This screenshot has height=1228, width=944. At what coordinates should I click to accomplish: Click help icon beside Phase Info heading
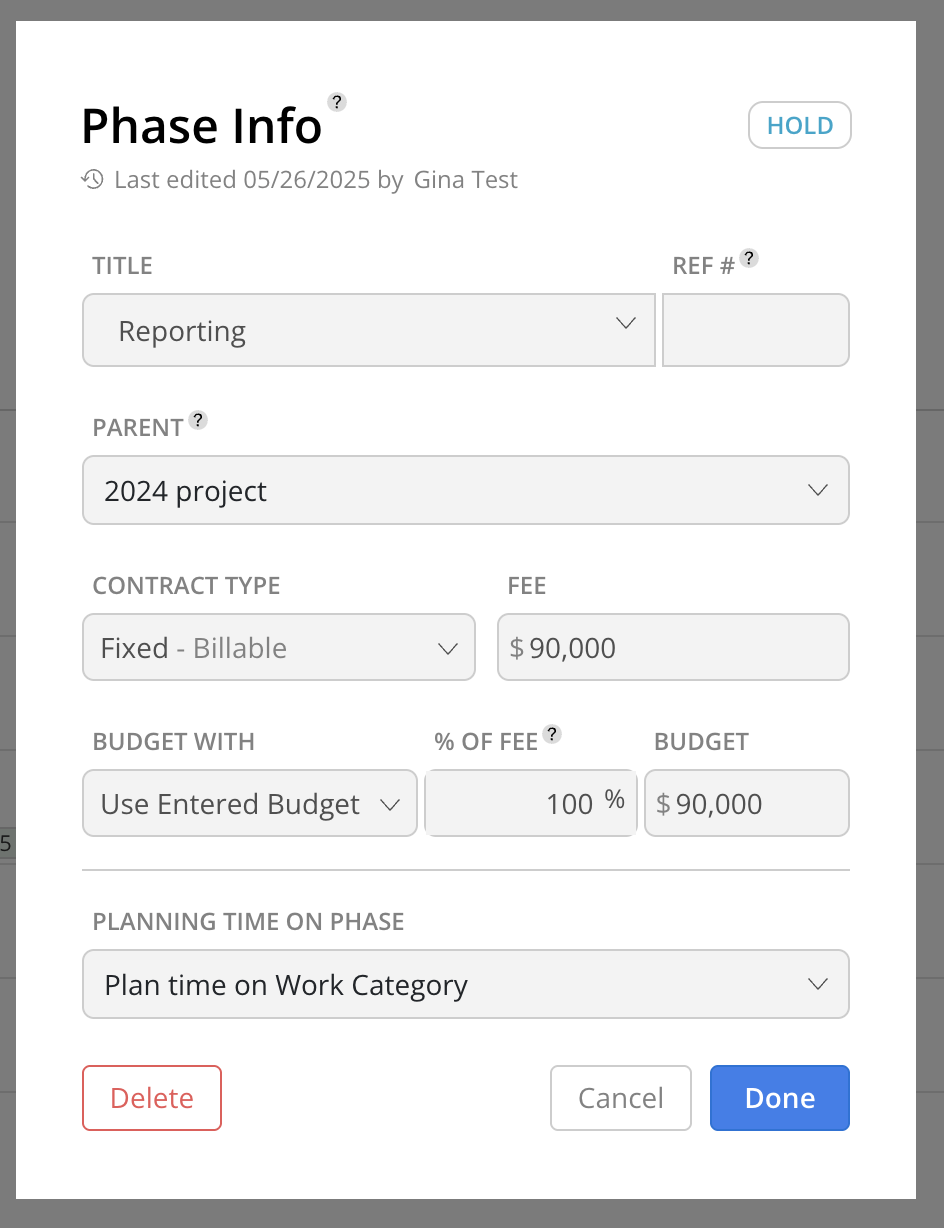pyautogui.click(x=337, y=101)
